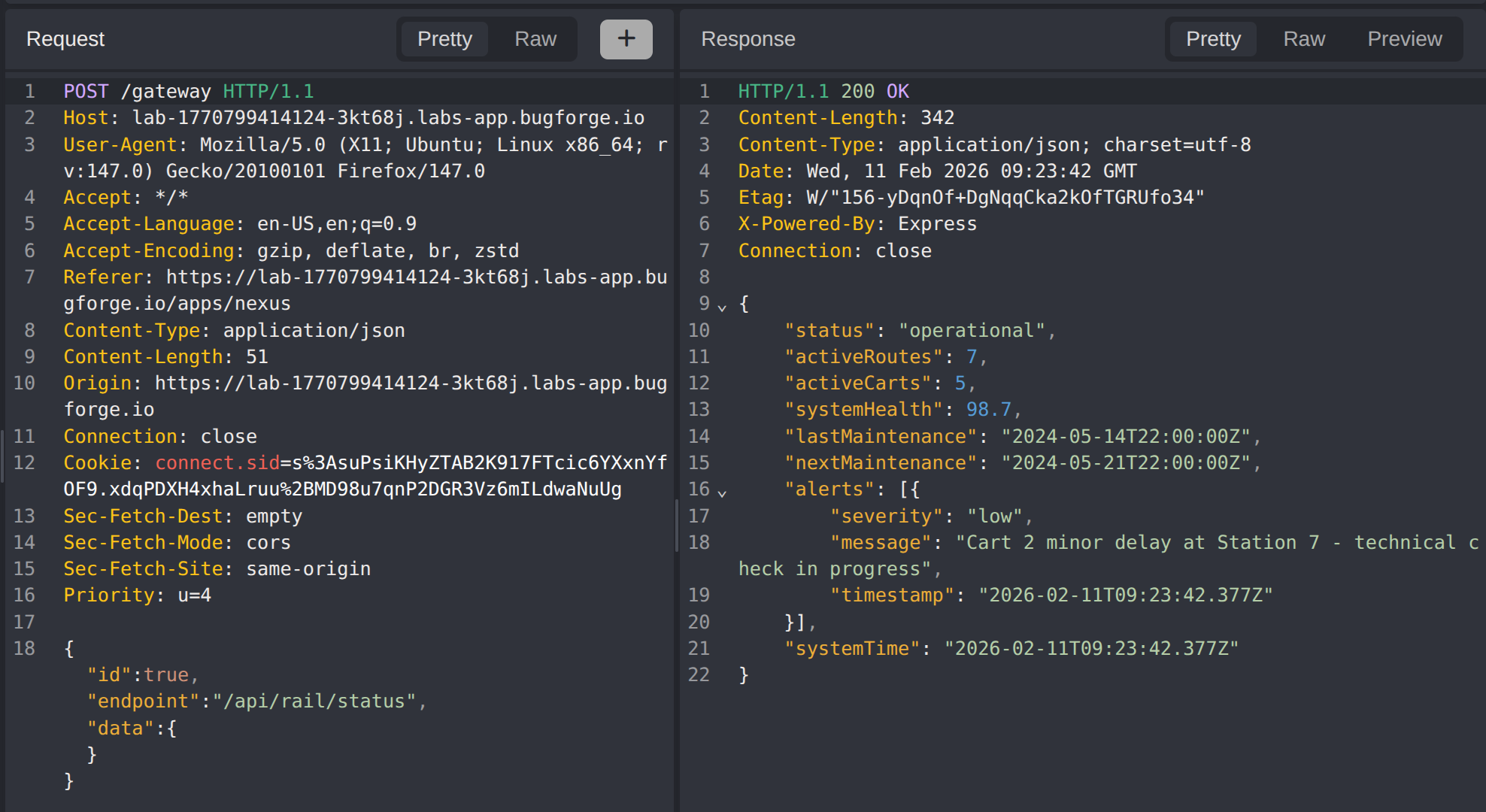Click the Etag response header
The width and height of the screenshot is (1486, 812).
(x=970, y=198)
